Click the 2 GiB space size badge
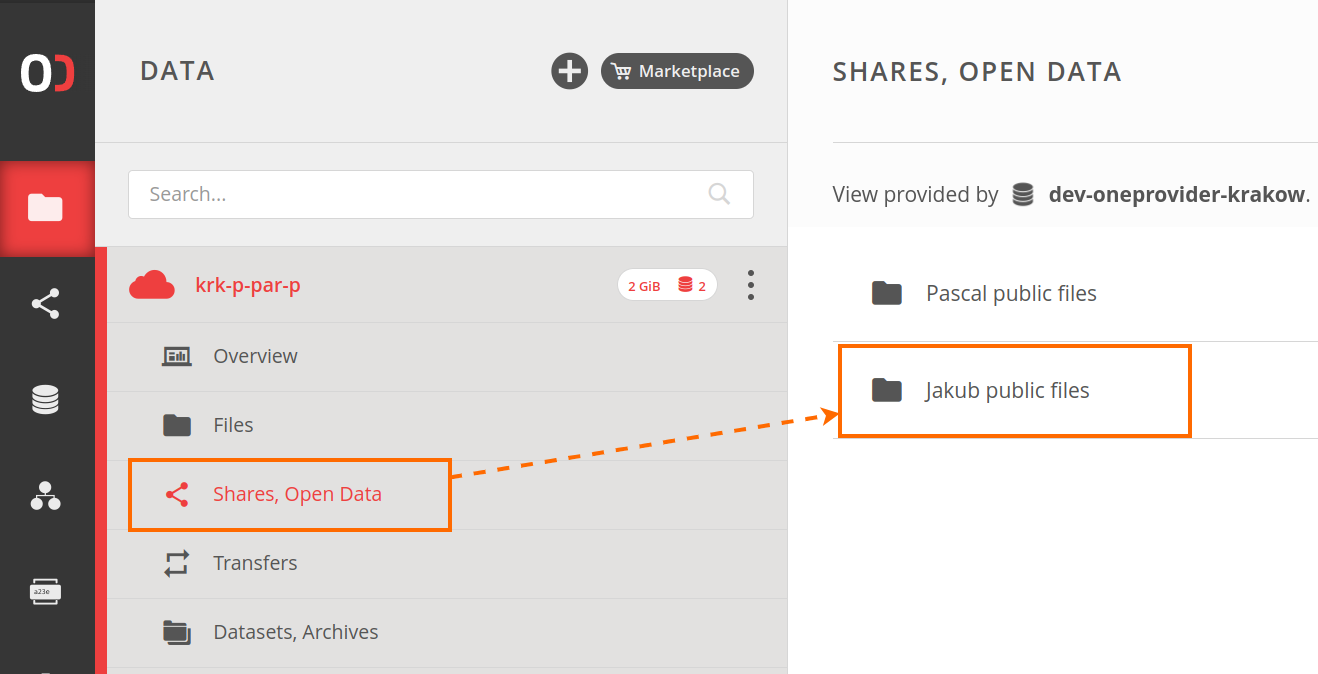The image size is (1318, 674). tap(644, 286)
